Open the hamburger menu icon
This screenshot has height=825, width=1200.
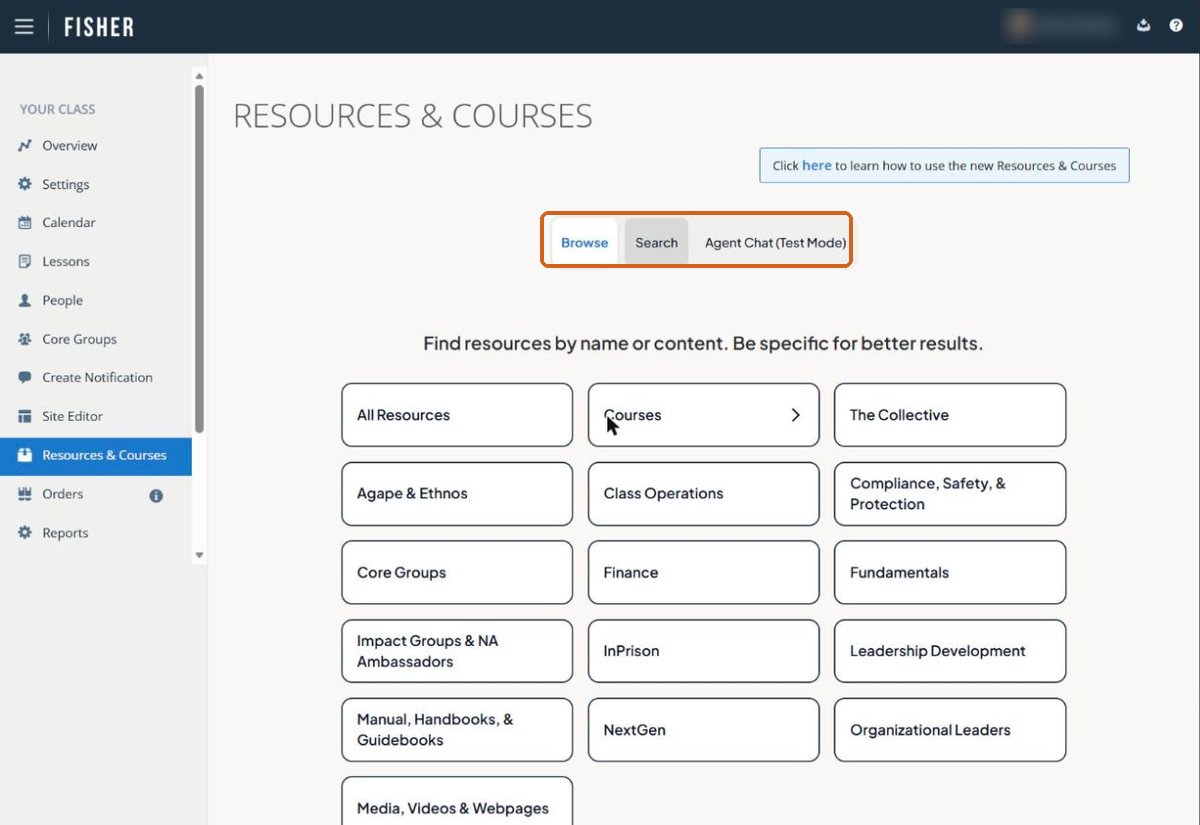coord(24,27)
